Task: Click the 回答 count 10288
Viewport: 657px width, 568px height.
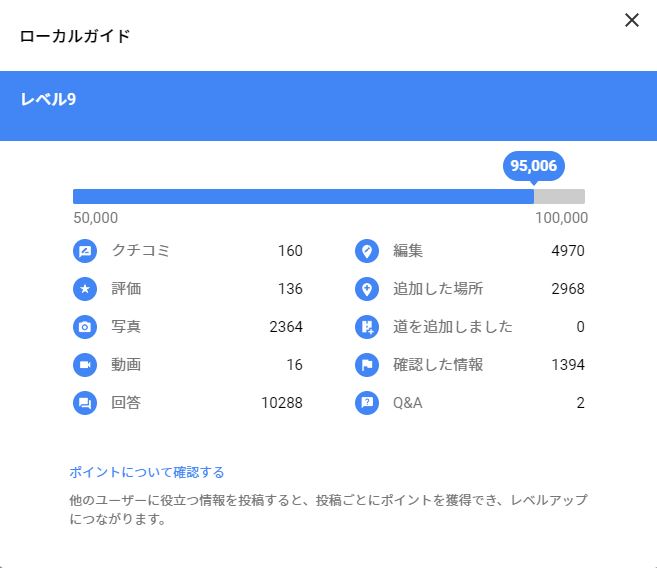Action: (x=279, y=403)
